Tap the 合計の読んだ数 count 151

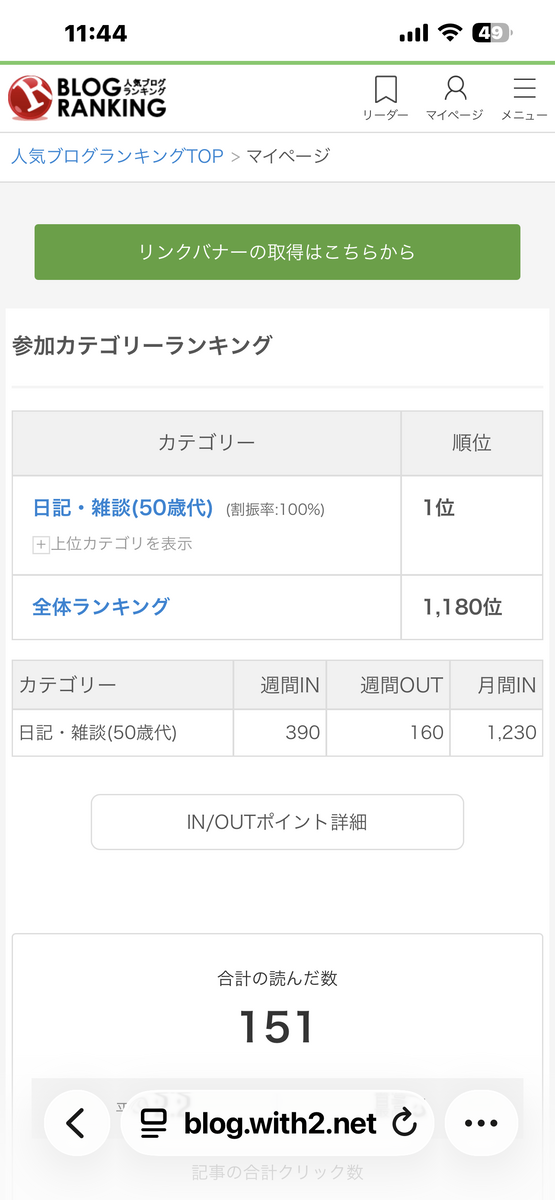pos(277,1028)
